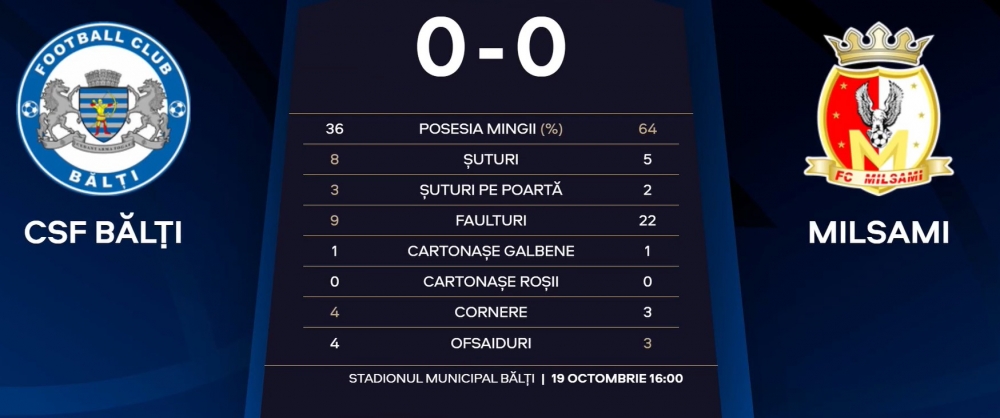Click the 19 OCTOMBRIE 16:00 date text
Viewport: 1000px width, 418px height.
click(617, 378)
